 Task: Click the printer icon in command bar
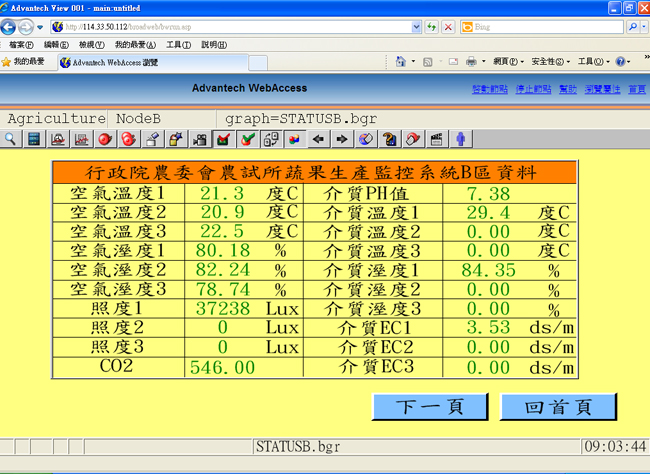pos(471,62)
